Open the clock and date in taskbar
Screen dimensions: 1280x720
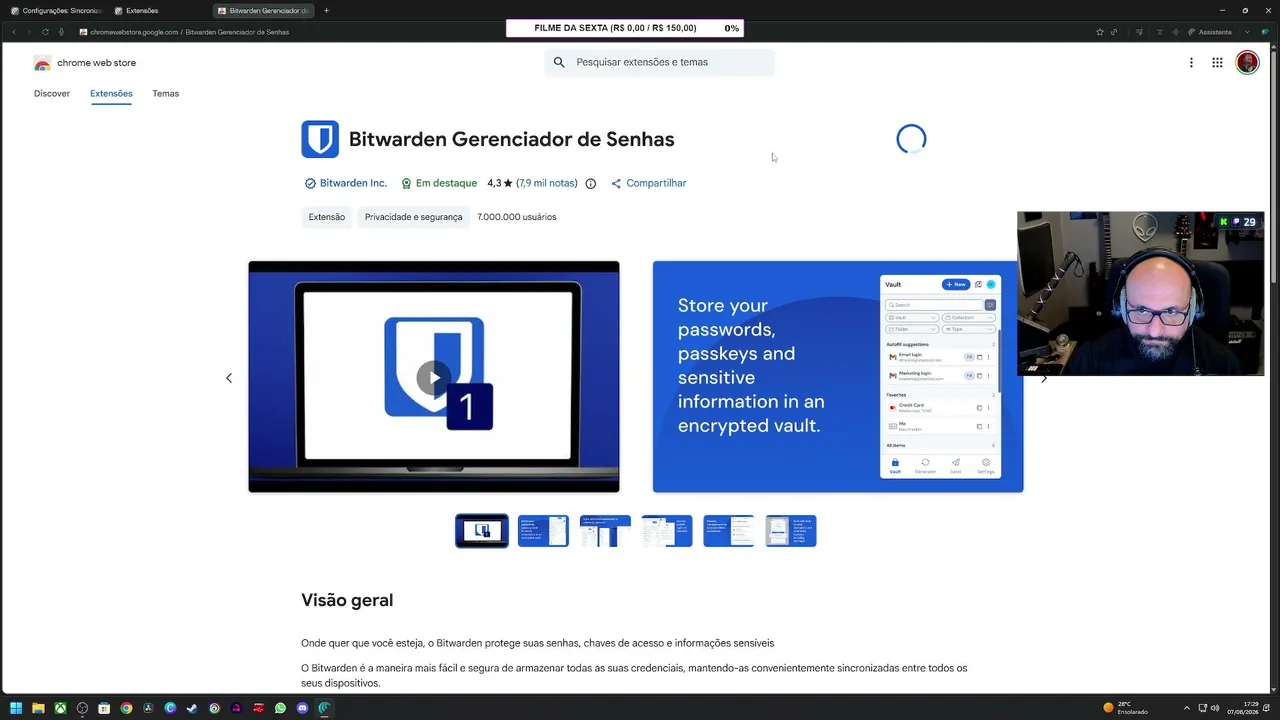[1244, 708]
